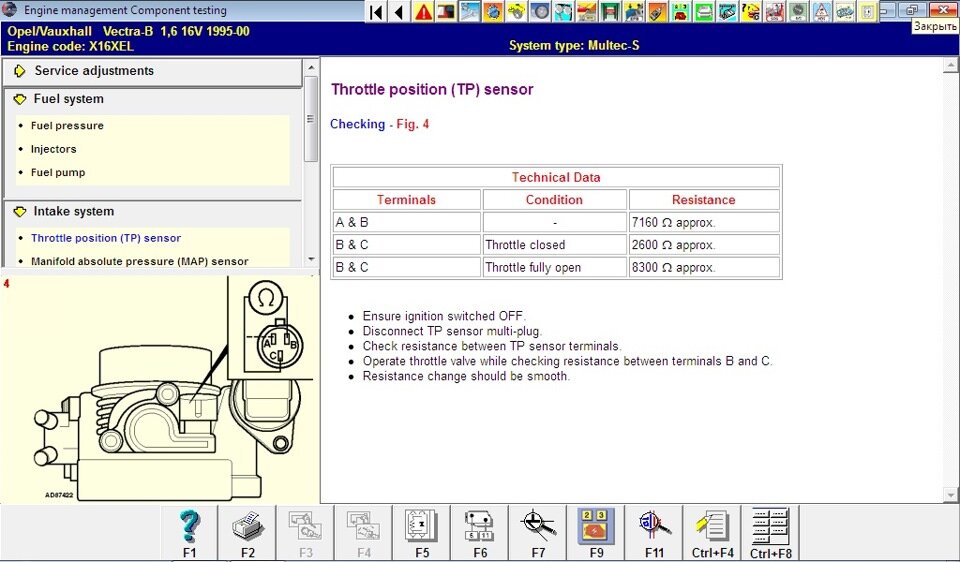Screen dimensions: 960x562
Task: Click the white warning triangle toolbar icon
Action: click(823, 12)
